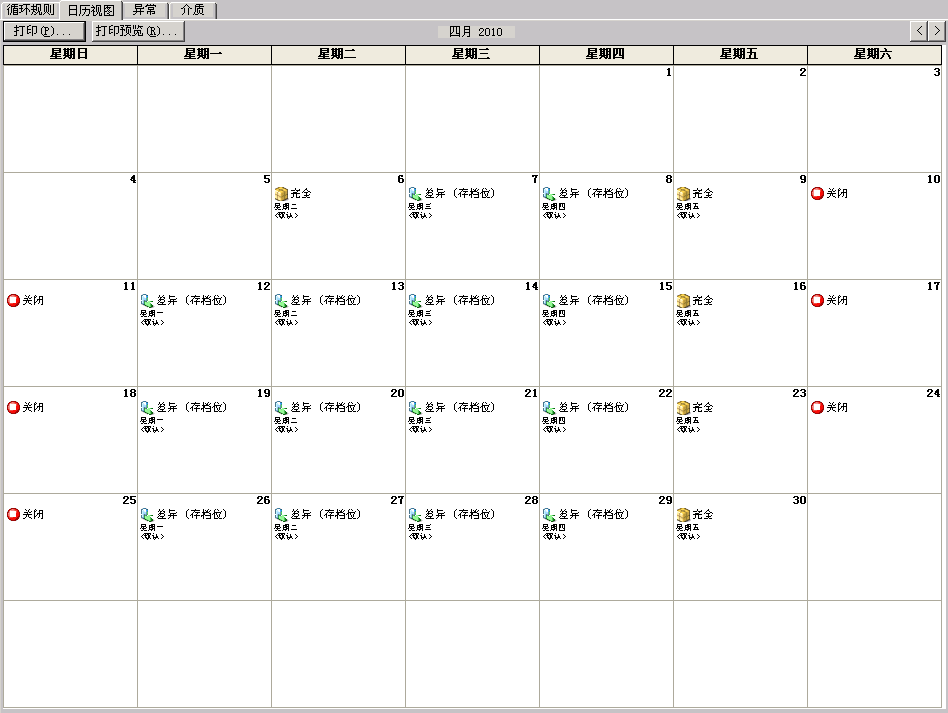Screen dimensions: 948x713
Task: Switch to the 循环规则 tab
Action: [x=30, y=10]
